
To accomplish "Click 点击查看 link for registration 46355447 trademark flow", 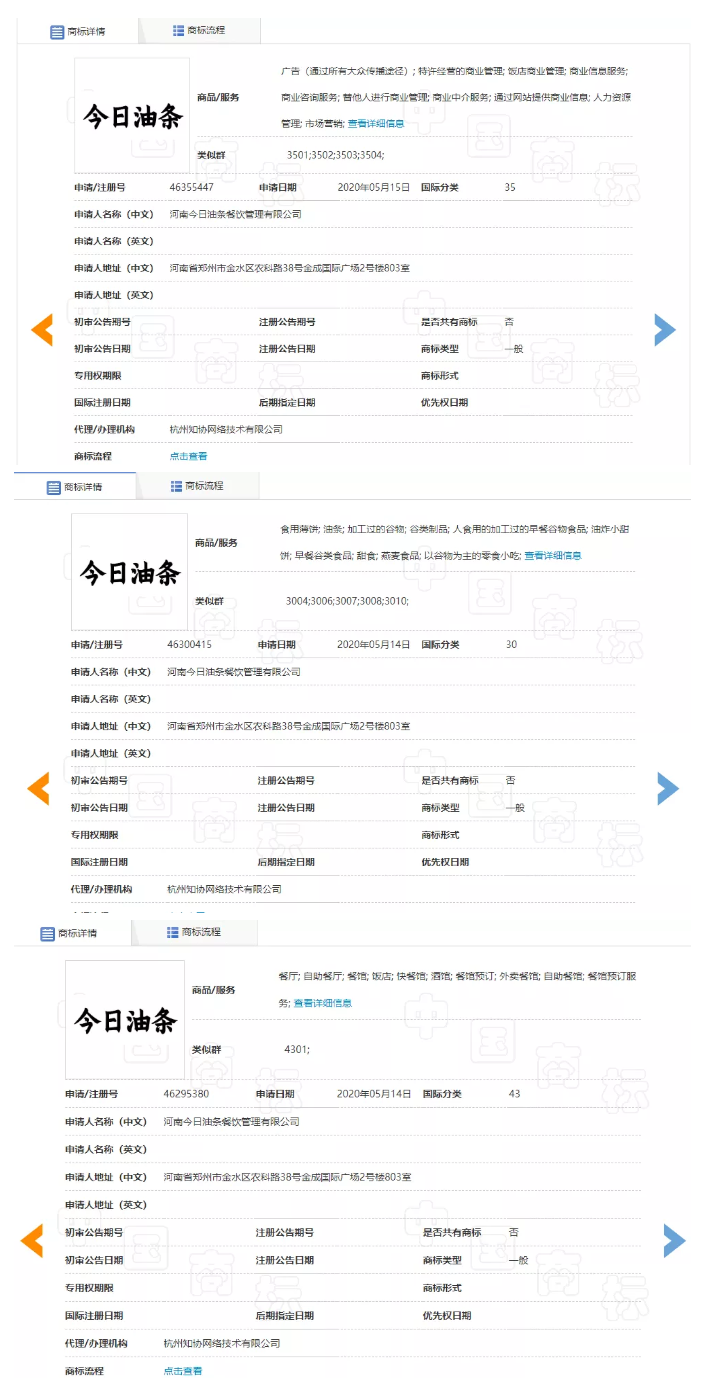I will [x=188, y=456].
